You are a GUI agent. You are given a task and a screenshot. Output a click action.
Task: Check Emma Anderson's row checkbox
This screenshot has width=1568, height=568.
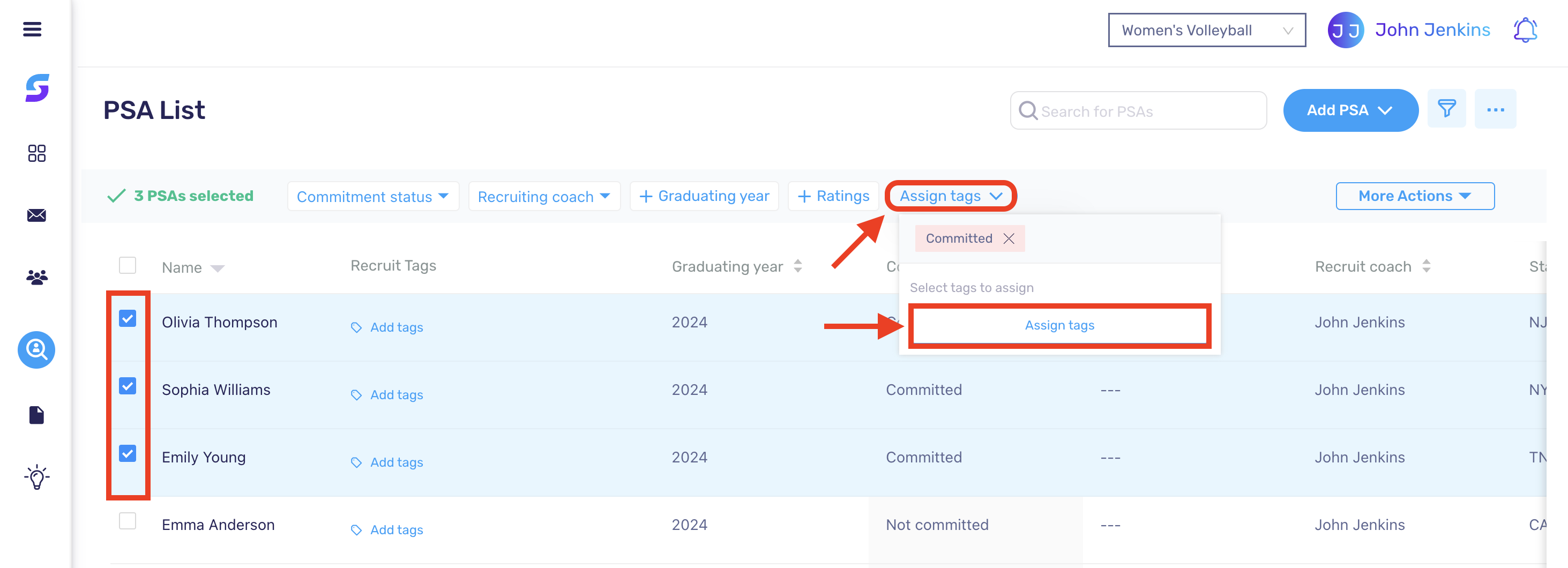[x=127, y=520]
